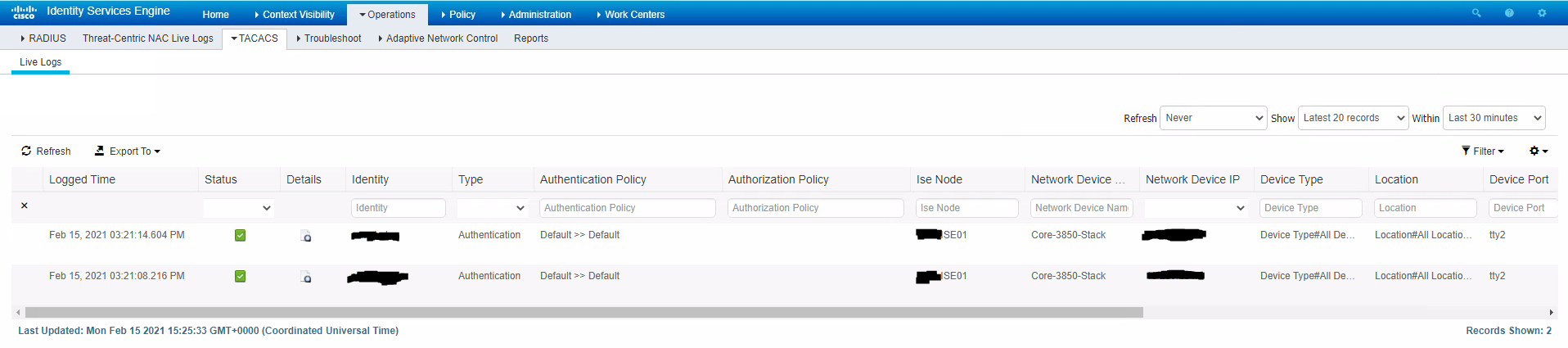Viewport: 1568px width, 348px height.
Task: Open Threat-Centric NAC Live Logs
Action: tap(148, 38)
